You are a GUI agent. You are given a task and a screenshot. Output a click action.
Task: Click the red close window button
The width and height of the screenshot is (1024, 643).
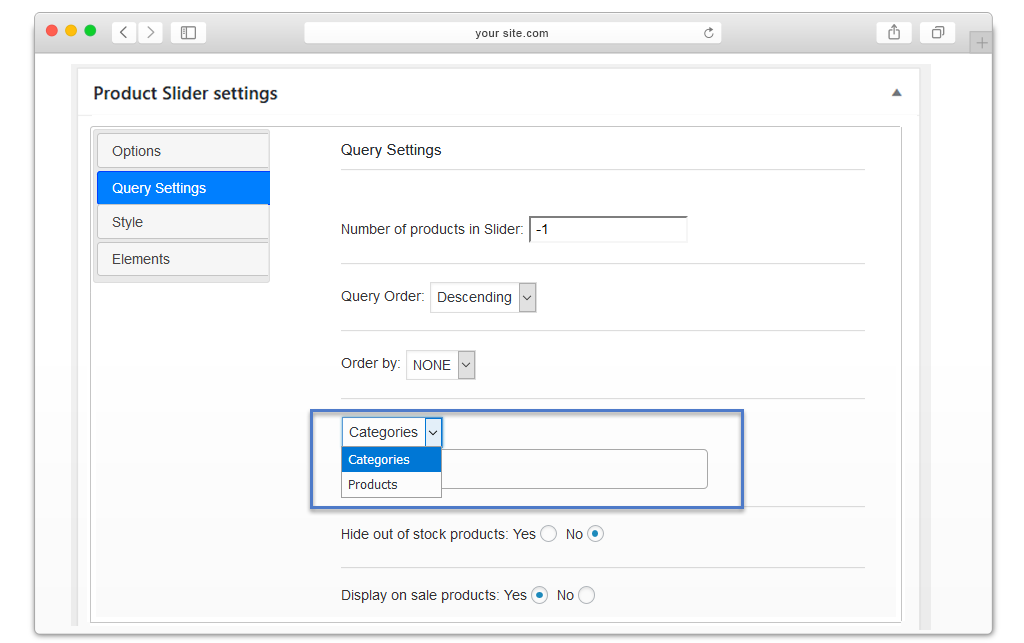(x=52, y=31)
